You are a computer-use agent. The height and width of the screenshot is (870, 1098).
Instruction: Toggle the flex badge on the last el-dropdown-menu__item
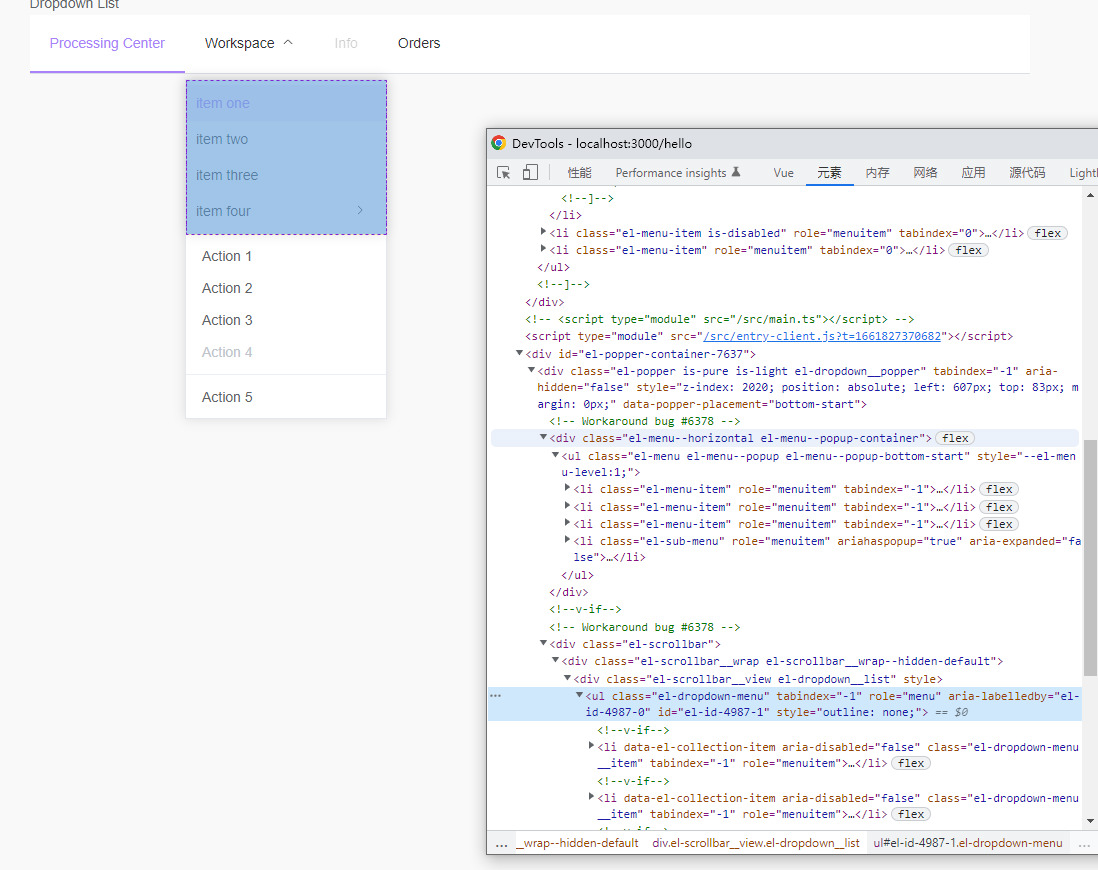point(910,814)
